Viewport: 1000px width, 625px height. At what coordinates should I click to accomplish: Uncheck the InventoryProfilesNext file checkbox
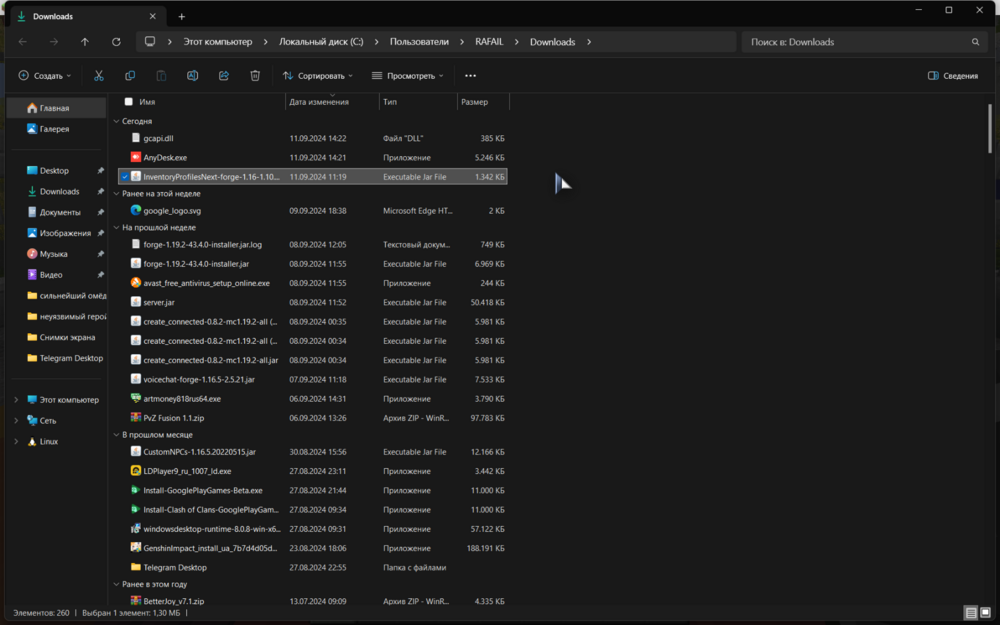coord(125,177)
